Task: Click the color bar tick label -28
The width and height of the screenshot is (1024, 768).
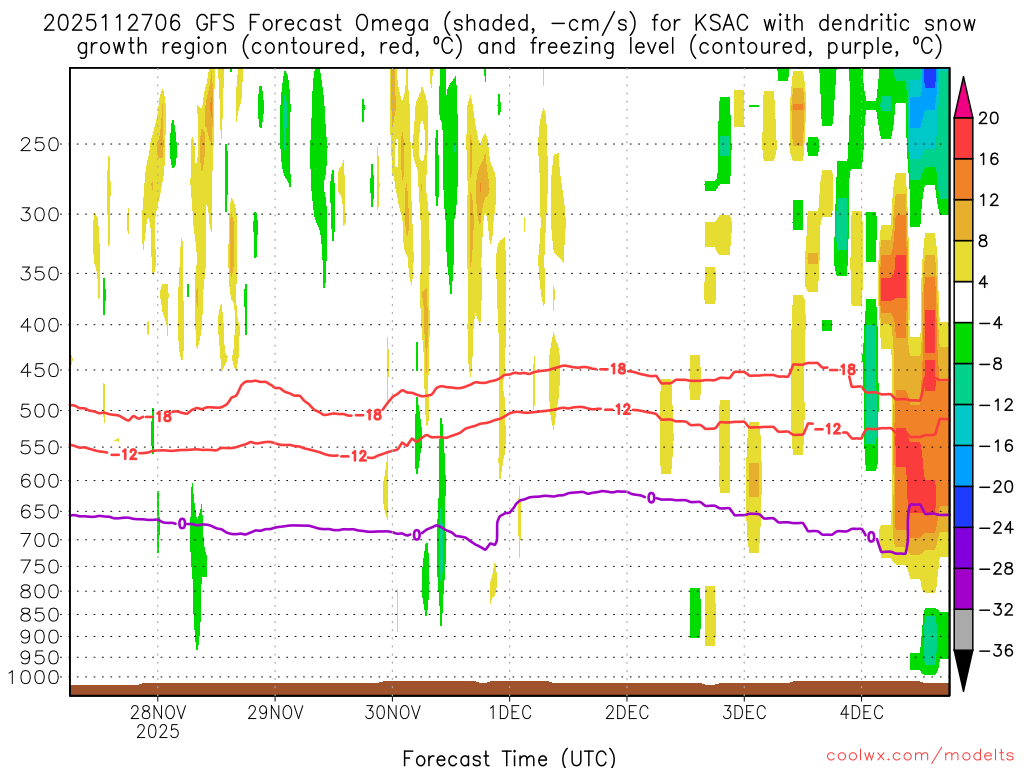Action: pyautogui.click(x=995, y=569)
